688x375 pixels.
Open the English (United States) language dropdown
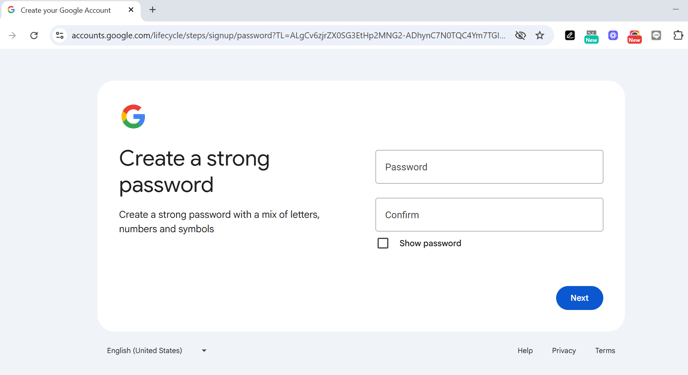point(157,350)
